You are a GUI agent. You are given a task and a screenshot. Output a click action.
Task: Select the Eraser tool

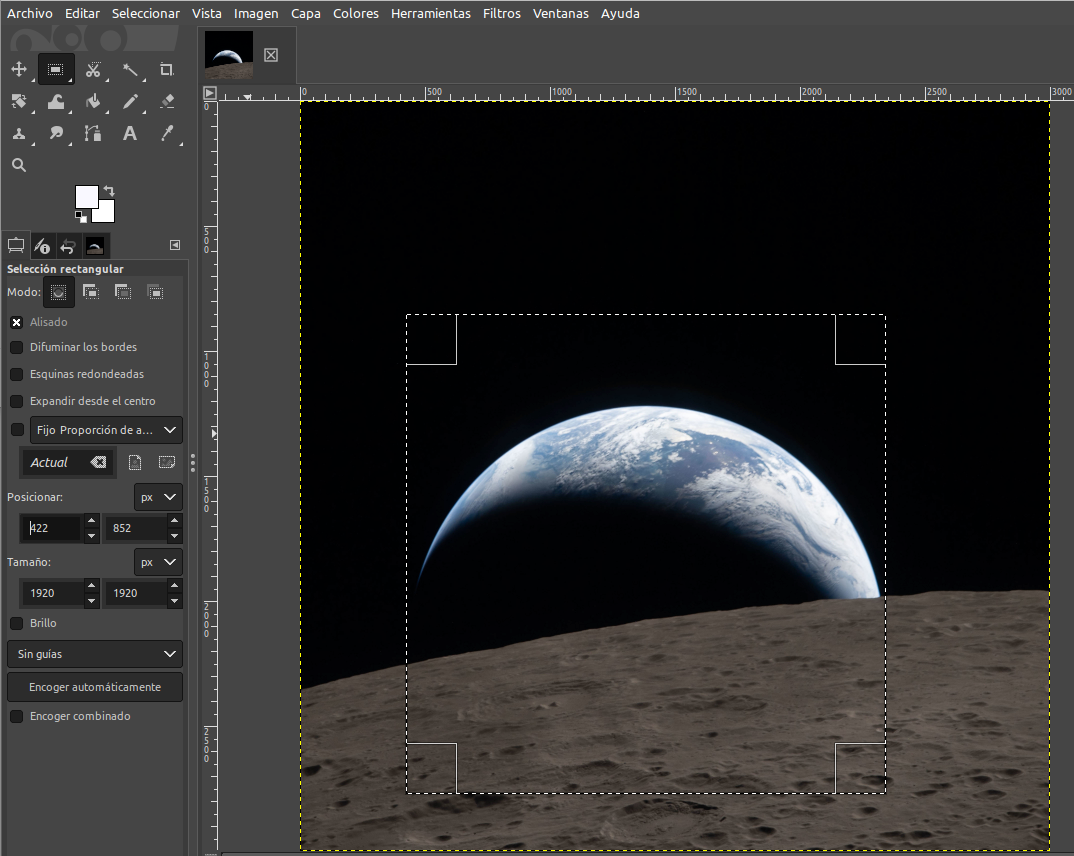[x=167, y=101]
